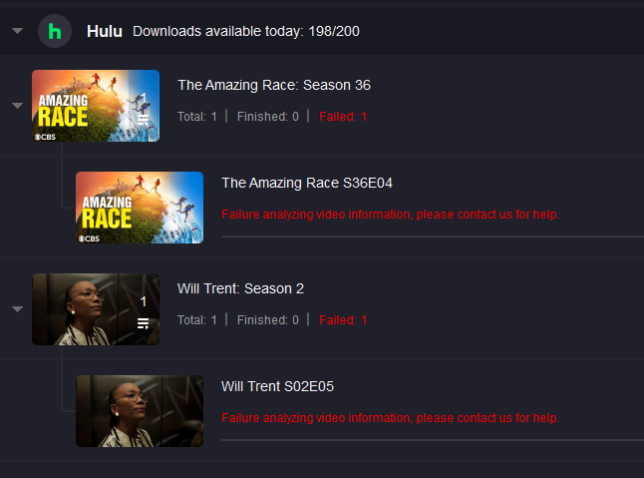This screenshot has height=478, width=644.
Task: Click playlist icon on Amazing Race season thumbnail
Action: click(143, 120)
